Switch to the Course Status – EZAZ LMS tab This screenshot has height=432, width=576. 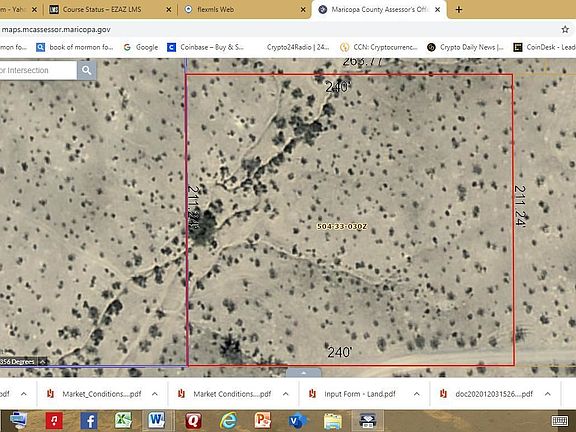click(110, 10)
